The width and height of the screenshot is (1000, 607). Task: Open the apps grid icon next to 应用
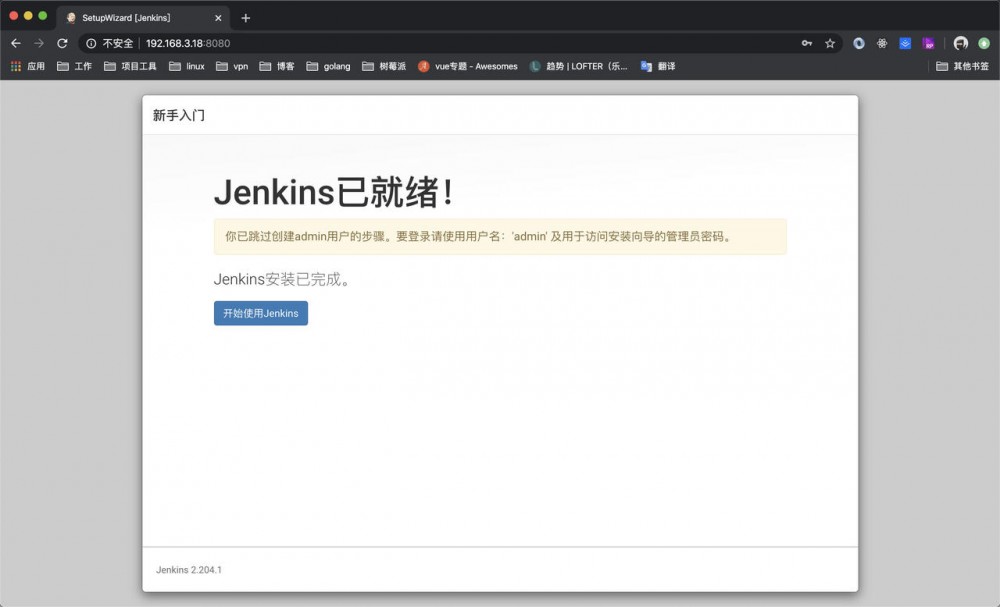[16, 66]
